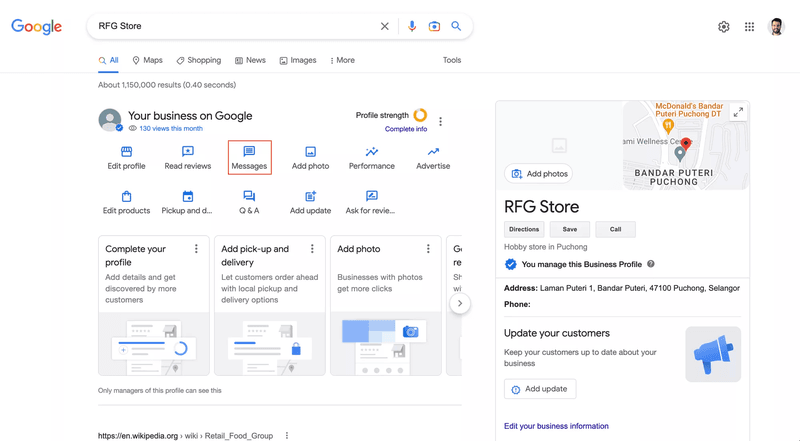Screen dimensions: 800x441
Task: Open the Add photo suggestion card
Action: pos(386,305)
